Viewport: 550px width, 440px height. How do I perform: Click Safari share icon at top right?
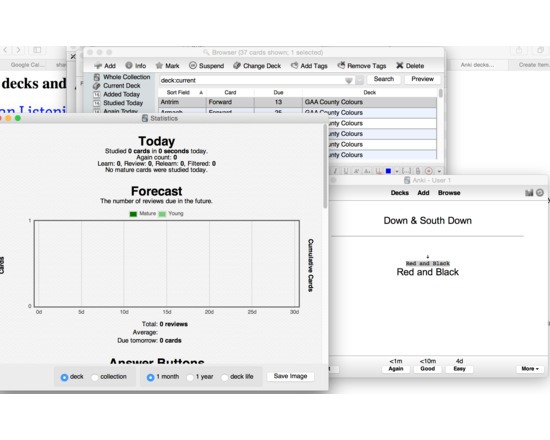tap(519, 50)
